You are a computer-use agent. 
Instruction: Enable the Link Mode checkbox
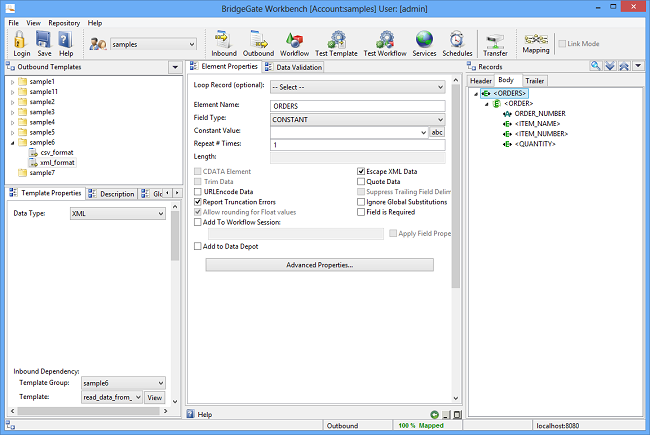click(x=562, y=44)
